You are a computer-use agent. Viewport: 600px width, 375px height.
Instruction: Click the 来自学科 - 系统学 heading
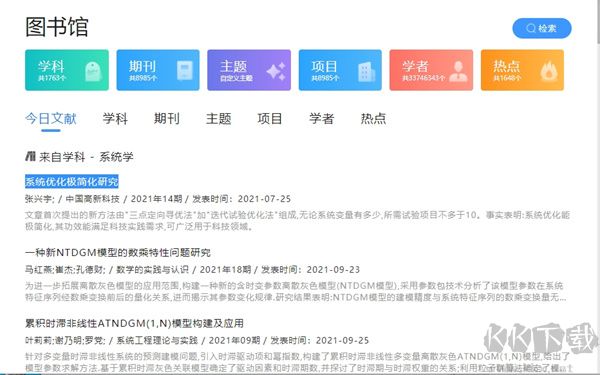tap(86, 157)
